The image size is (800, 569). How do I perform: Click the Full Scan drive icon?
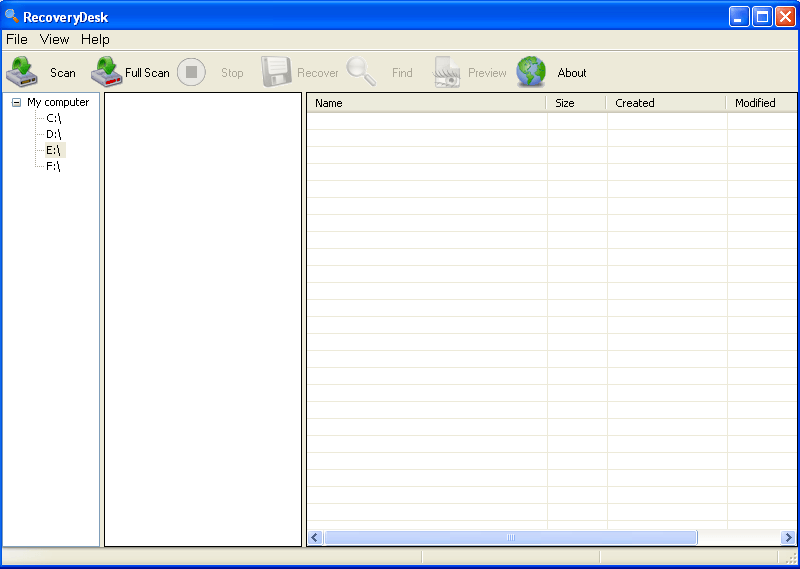107,72
